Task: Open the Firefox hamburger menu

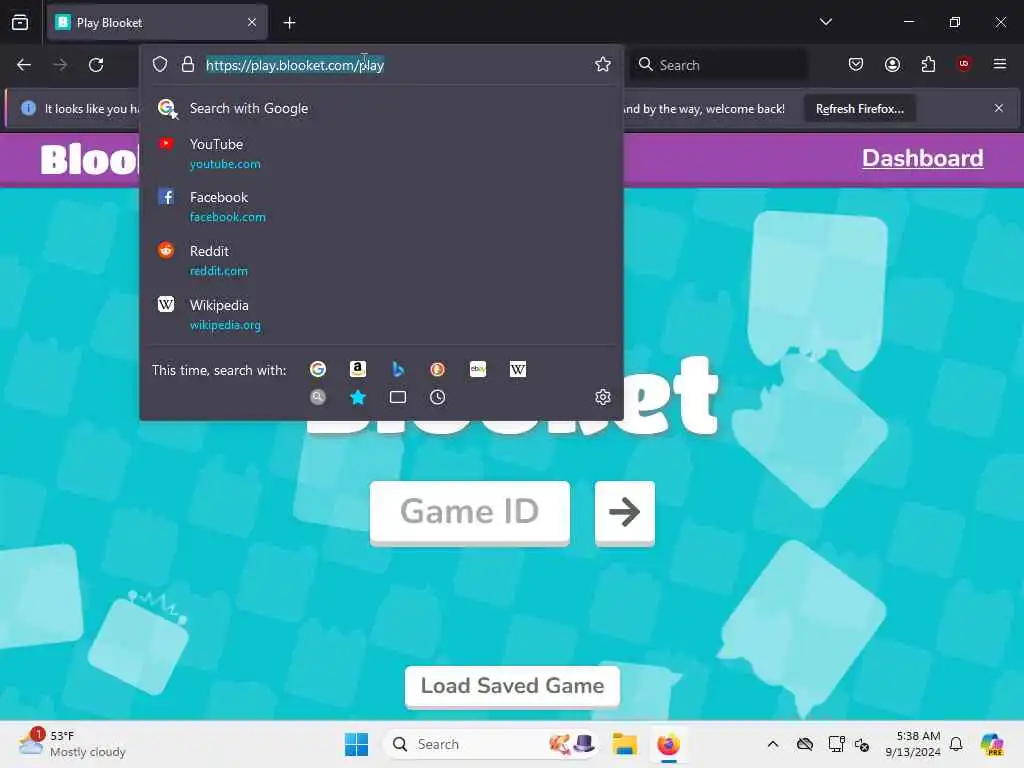Action: (x=999, y=64)
